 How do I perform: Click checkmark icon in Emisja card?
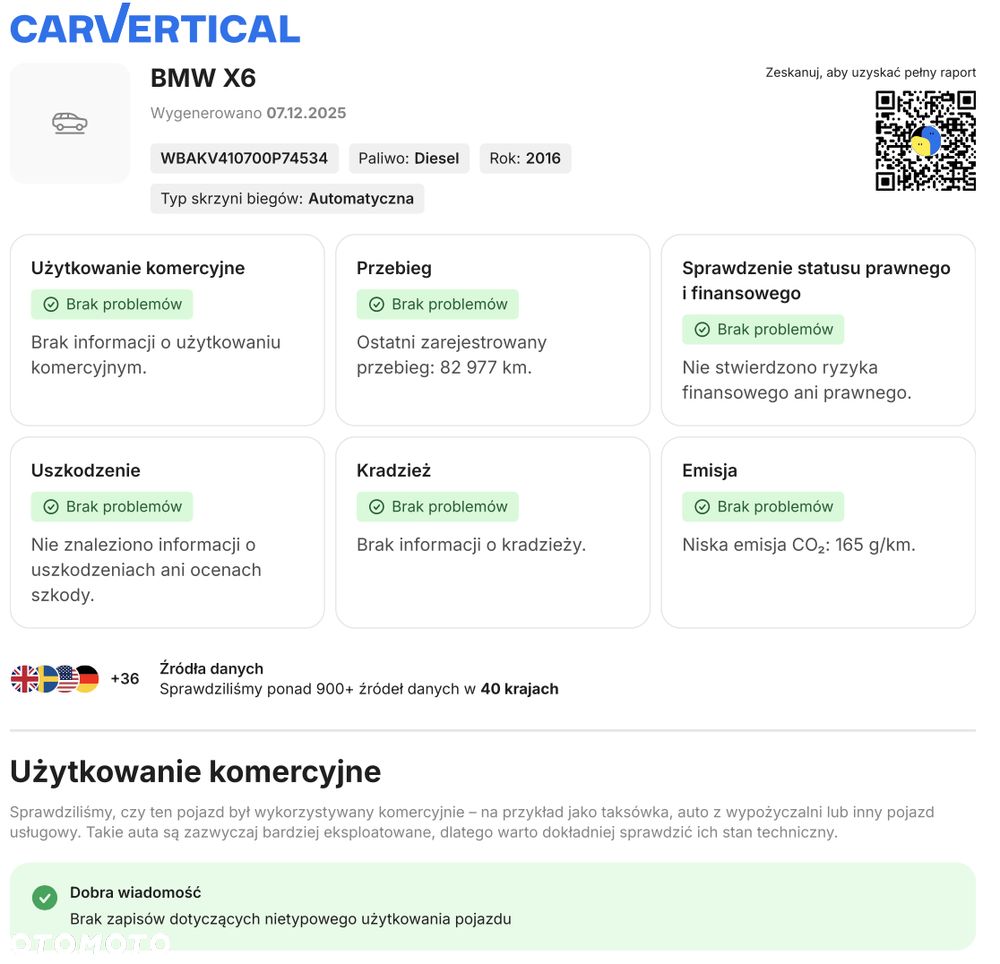[x=702, y=507]
